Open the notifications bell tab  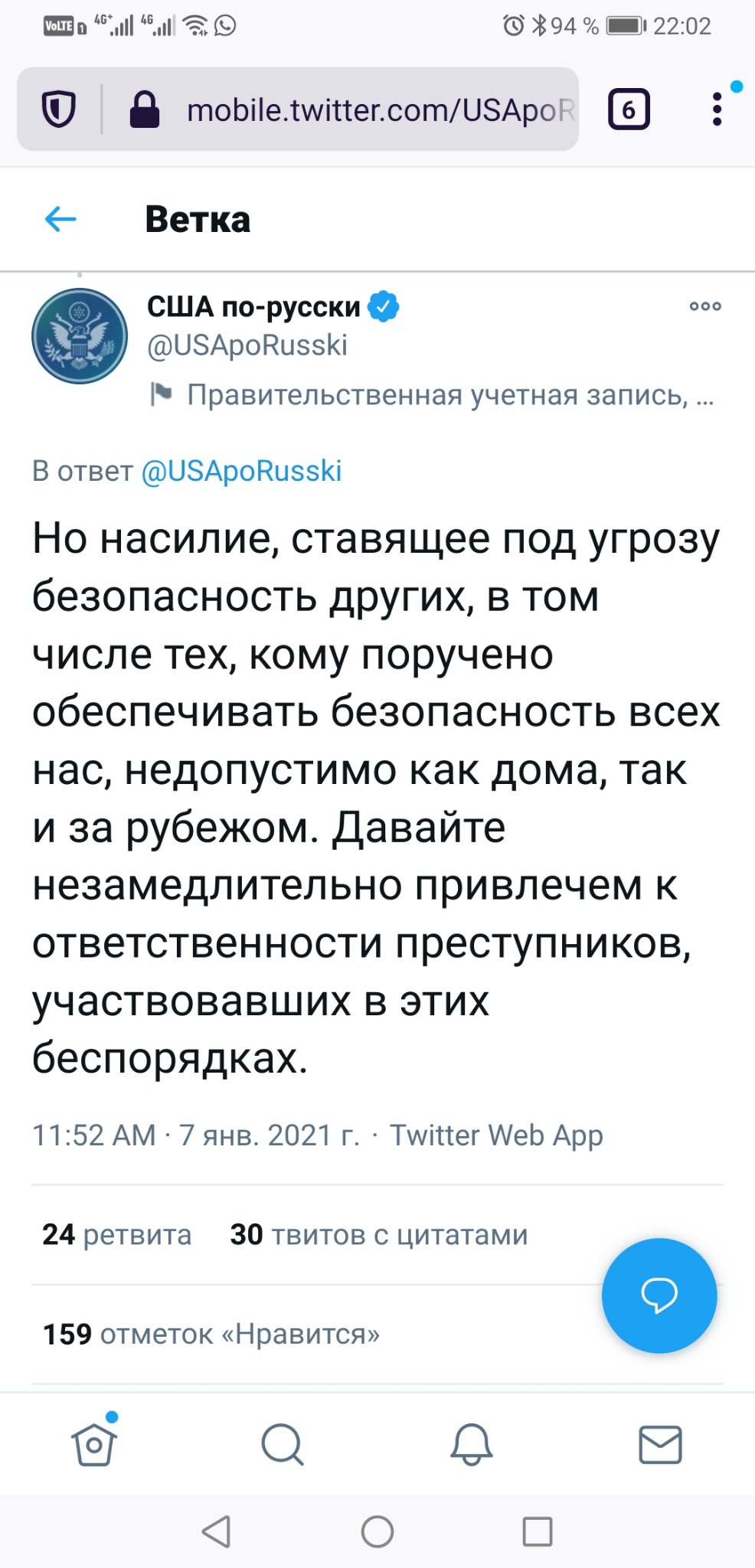(x=472, y=1445)
